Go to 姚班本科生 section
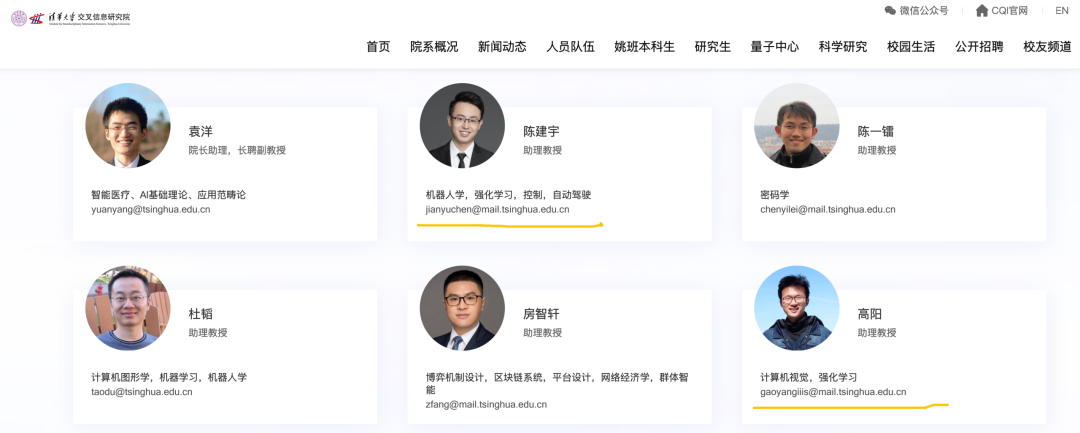The width and height of the screenshot is (1080, 433). click(644, 47)
